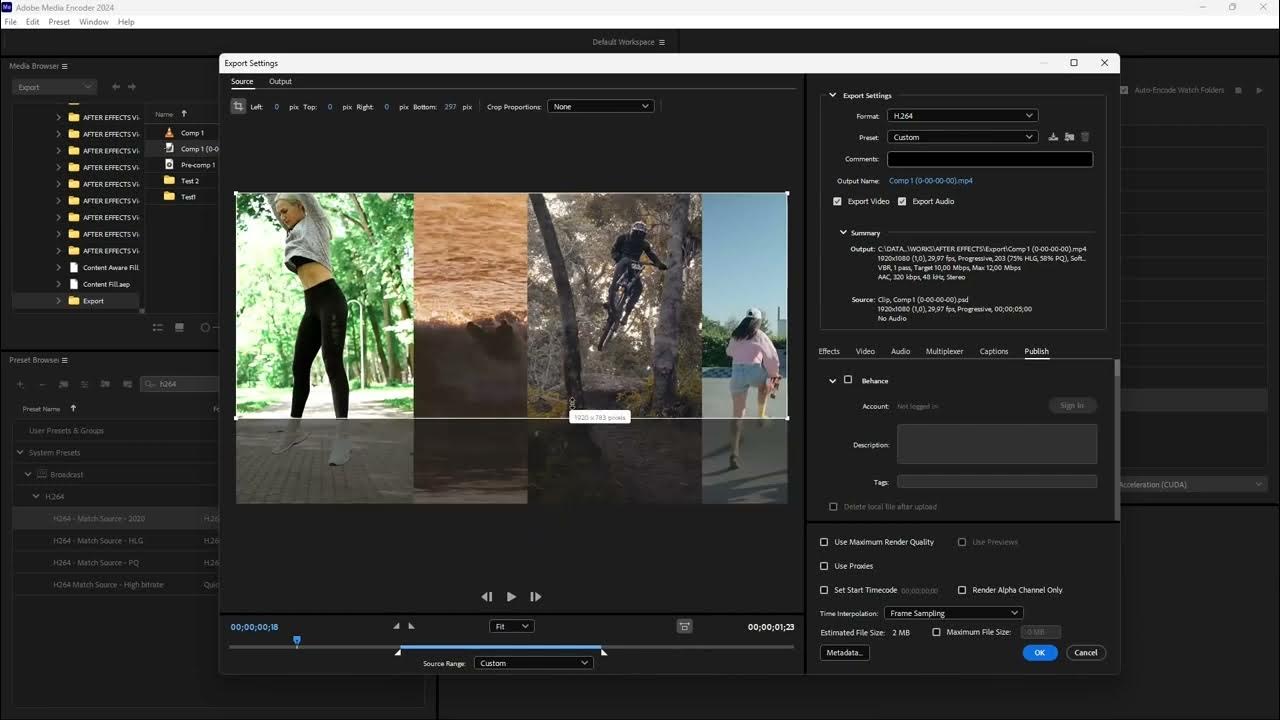The width and height of the screenshot is (1280, 720).
Task: Click the Set Out Point marker icon
Action: (411, 626)
